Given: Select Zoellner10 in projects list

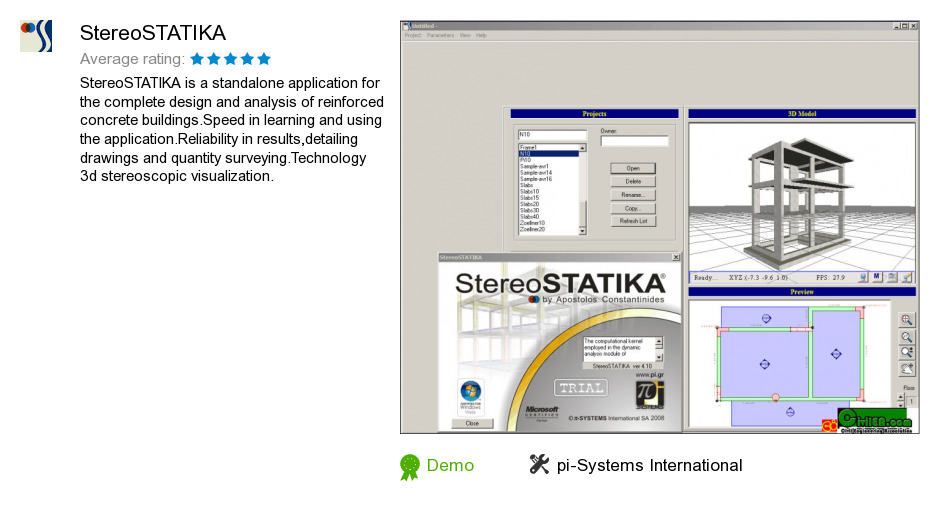Looking at the screenshot, I should pyautogui.click(x=548, y=223).
